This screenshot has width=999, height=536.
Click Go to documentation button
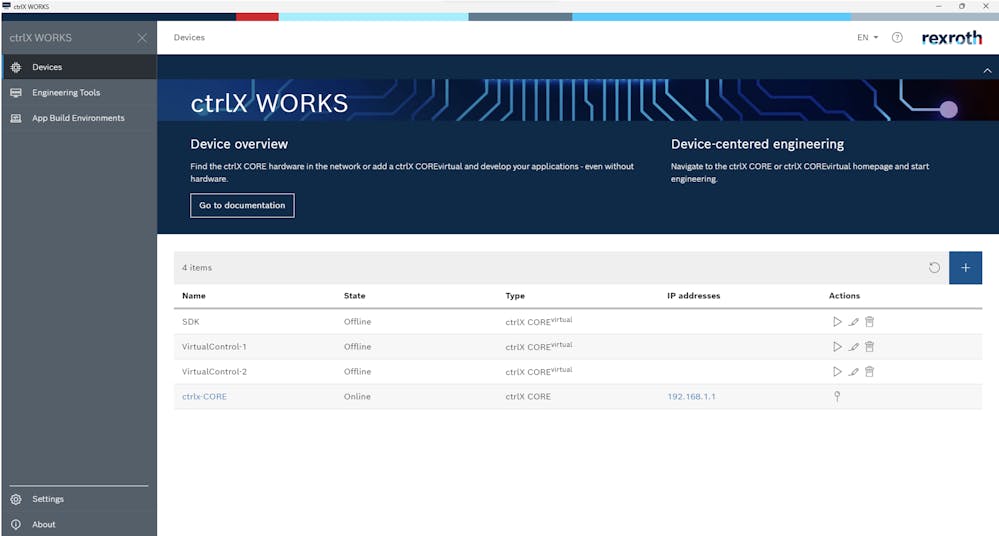(242, 205)
